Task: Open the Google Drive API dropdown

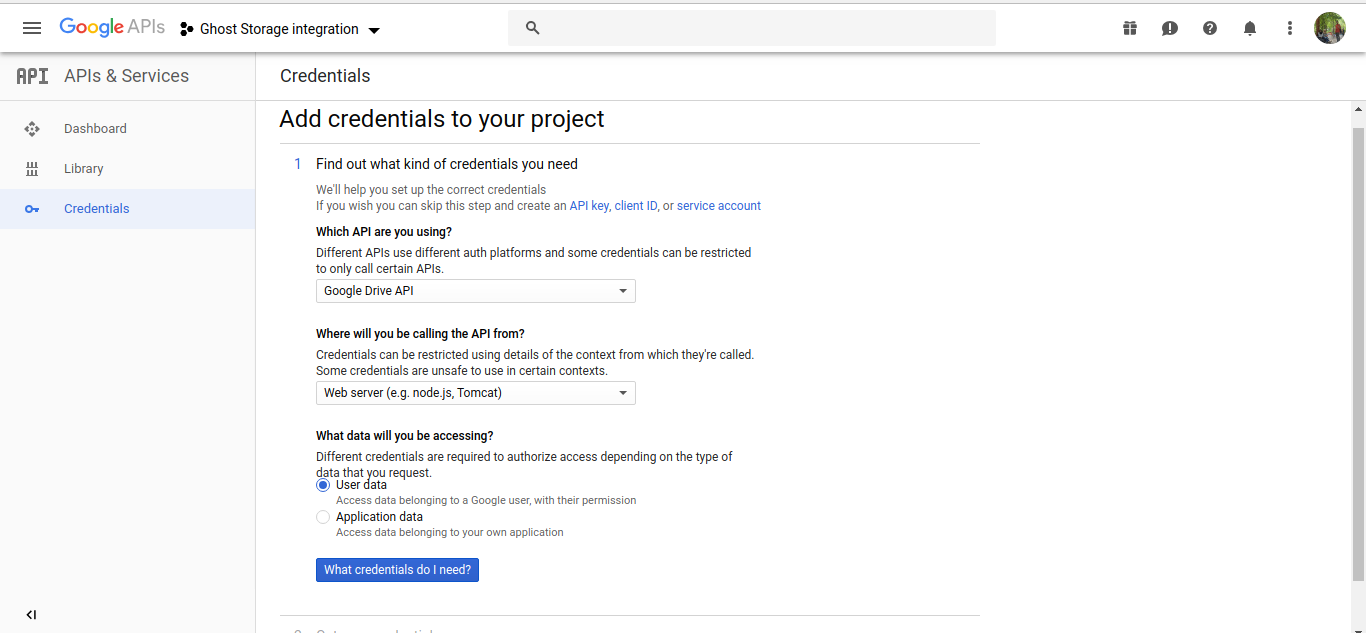Action: pos(475,291)
